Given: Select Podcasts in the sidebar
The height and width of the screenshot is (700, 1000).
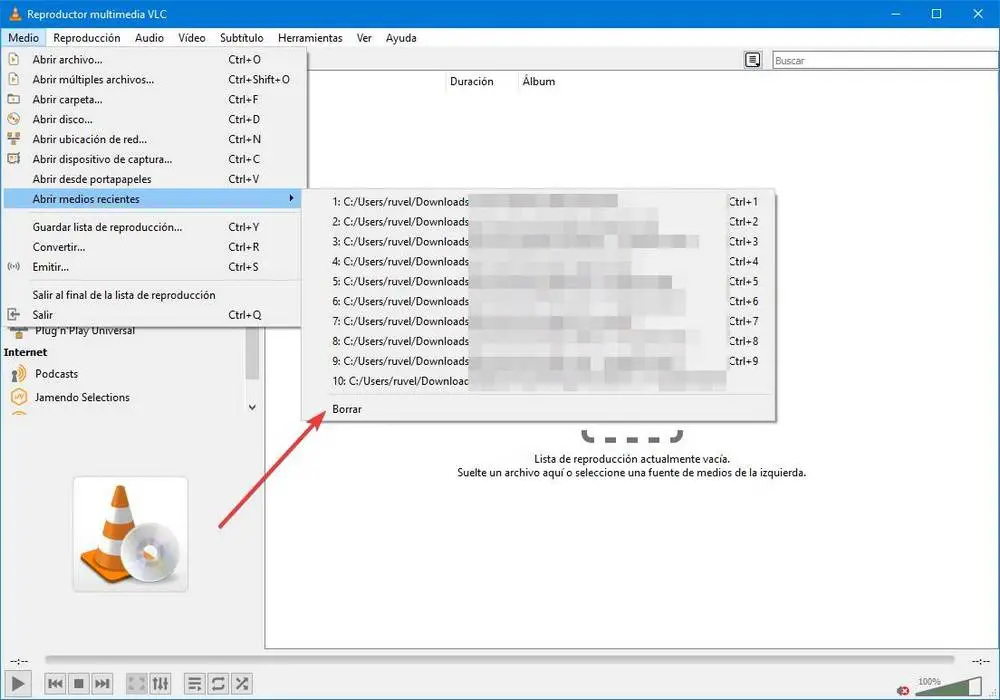Looking at the screenshot, I should tap(56, 374).
